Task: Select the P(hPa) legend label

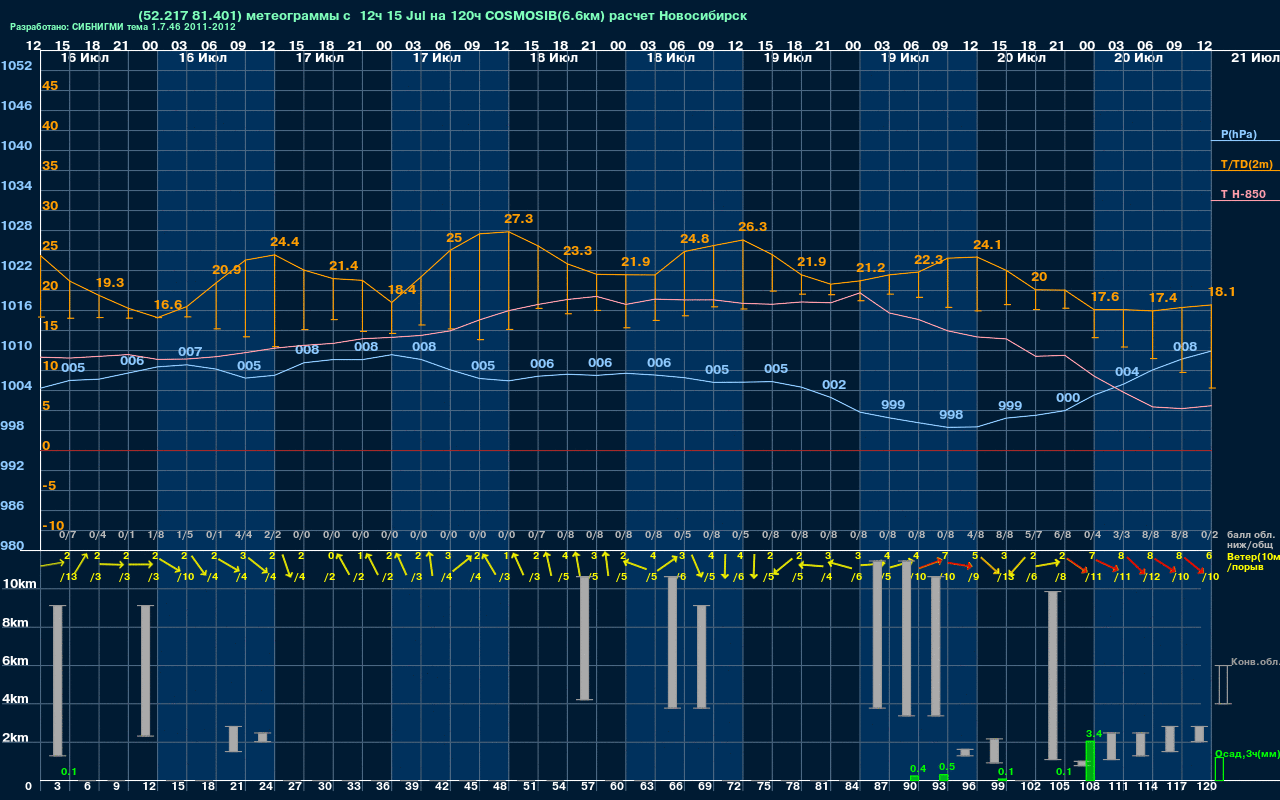Action: [1238, 134]
